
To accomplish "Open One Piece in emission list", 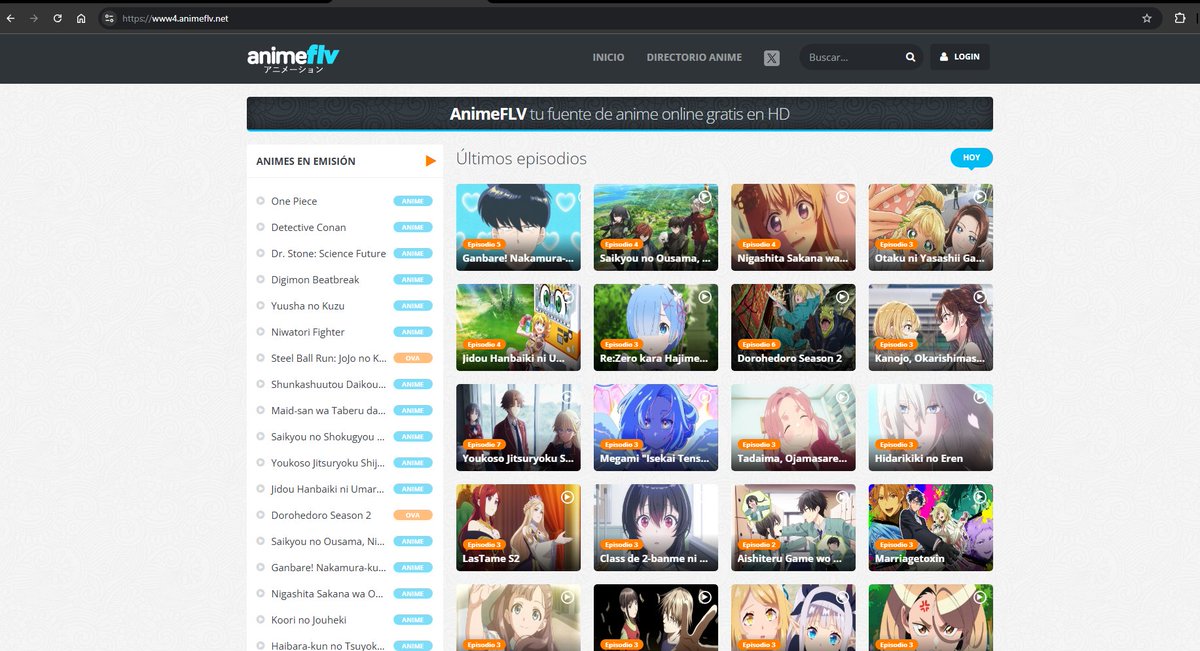I will point(294,201).
